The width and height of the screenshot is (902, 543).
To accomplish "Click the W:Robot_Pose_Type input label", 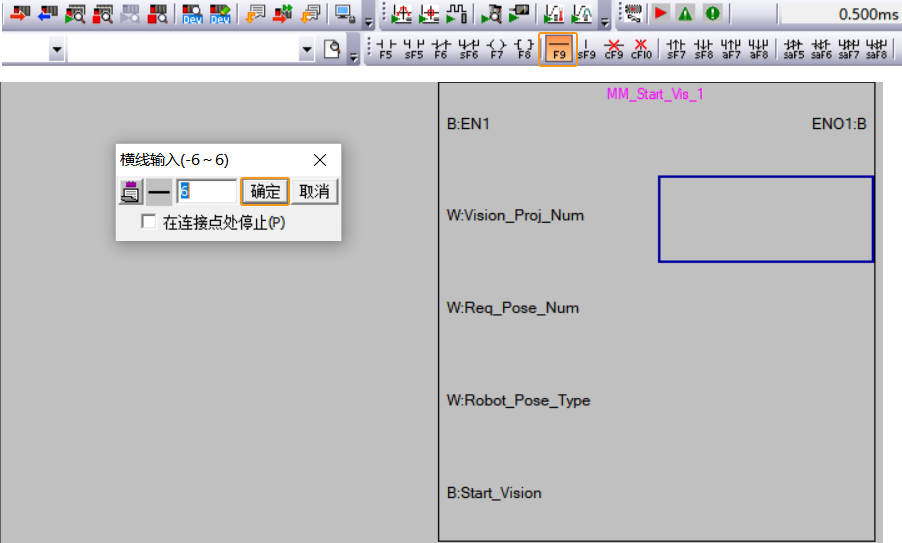I will (518, 400).
